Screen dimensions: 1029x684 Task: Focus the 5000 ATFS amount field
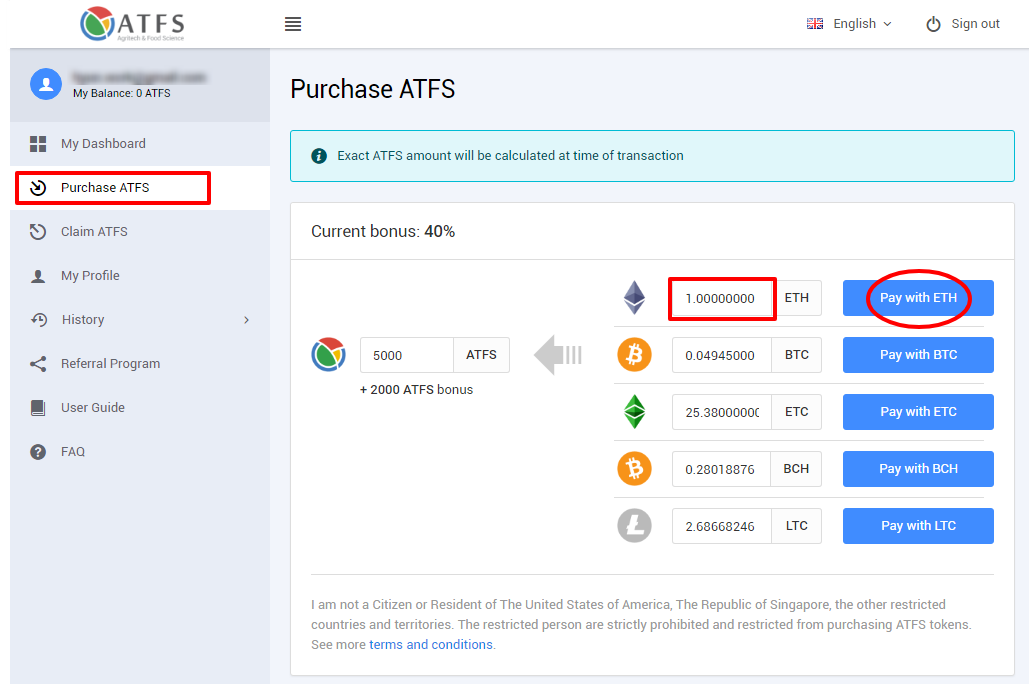[407, 355]
